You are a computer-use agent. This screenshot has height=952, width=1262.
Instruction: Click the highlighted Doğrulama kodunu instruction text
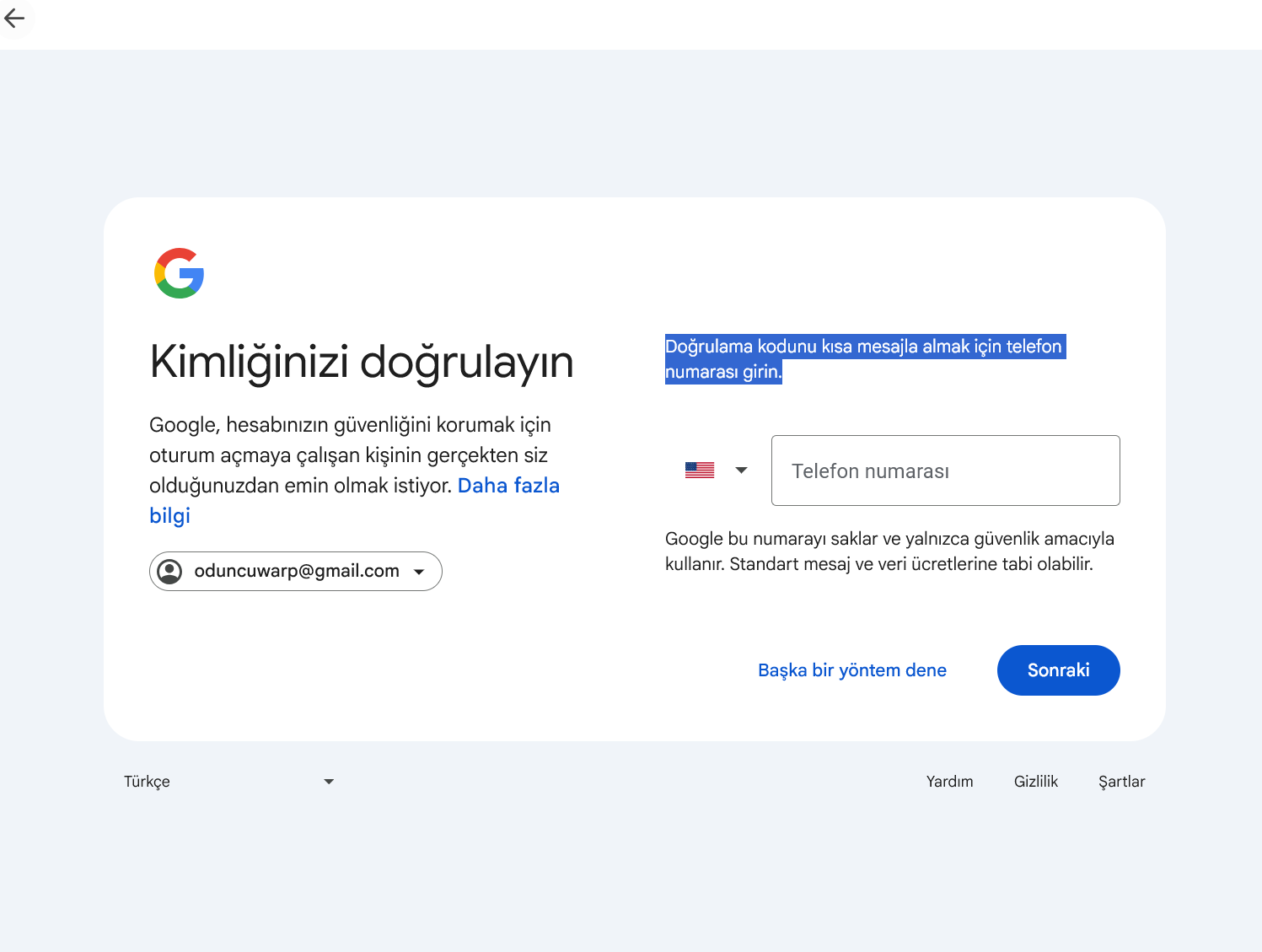click(x=866, y=359)
